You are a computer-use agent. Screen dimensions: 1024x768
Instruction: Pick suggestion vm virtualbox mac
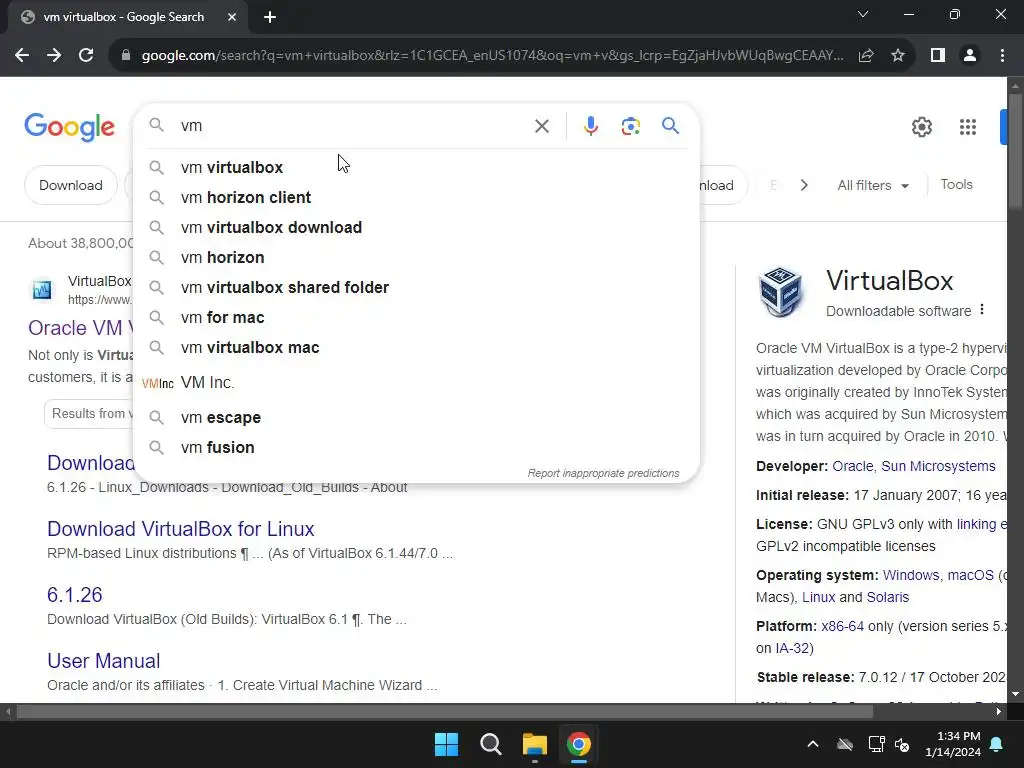pos(416,347)
